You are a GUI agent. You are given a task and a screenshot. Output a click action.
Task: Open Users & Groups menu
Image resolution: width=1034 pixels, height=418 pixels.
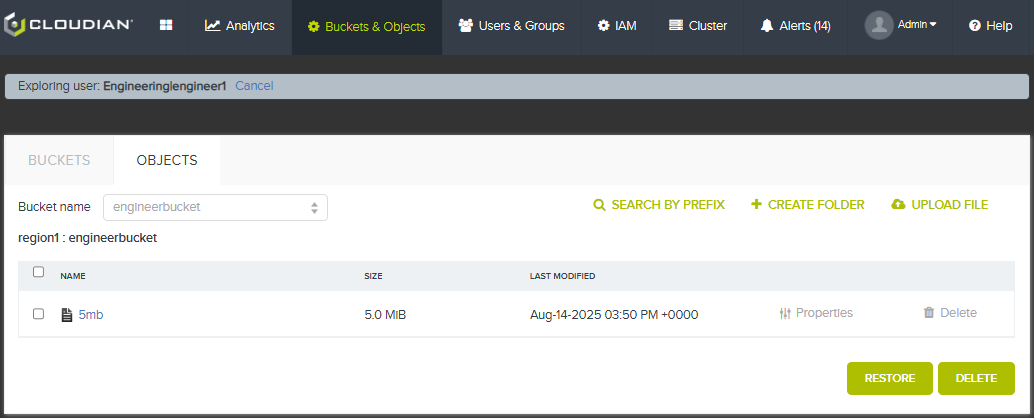coord(512,26)
